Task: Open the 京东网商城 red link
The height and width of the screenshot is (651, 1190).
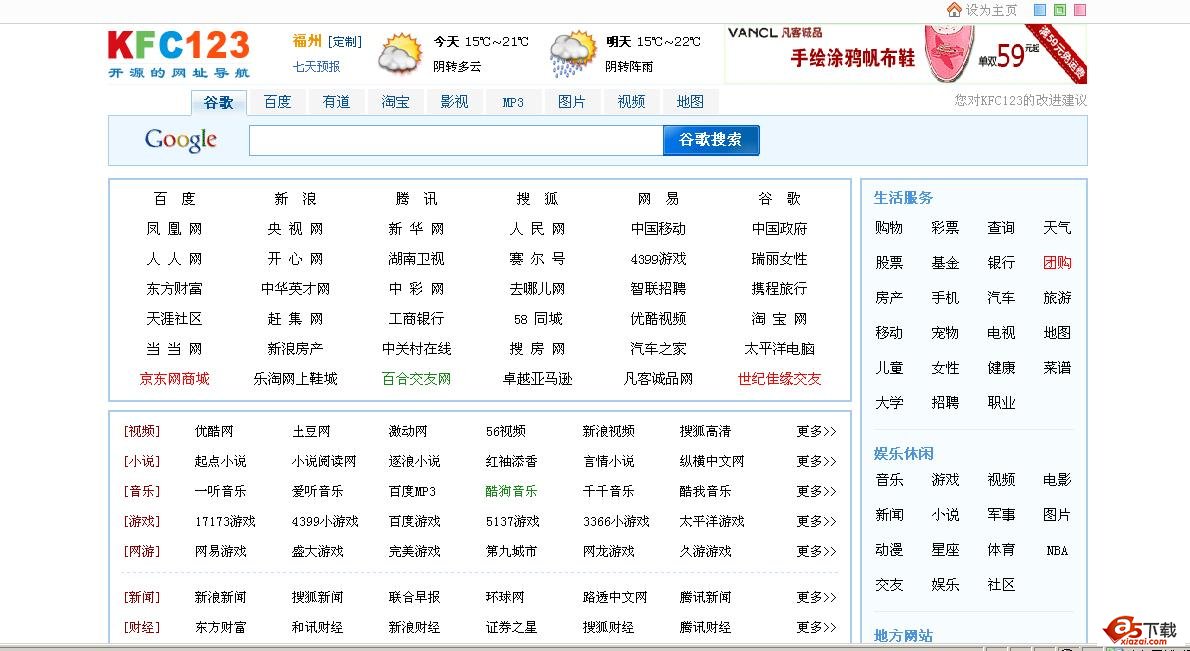Action: tap(175, 379)
